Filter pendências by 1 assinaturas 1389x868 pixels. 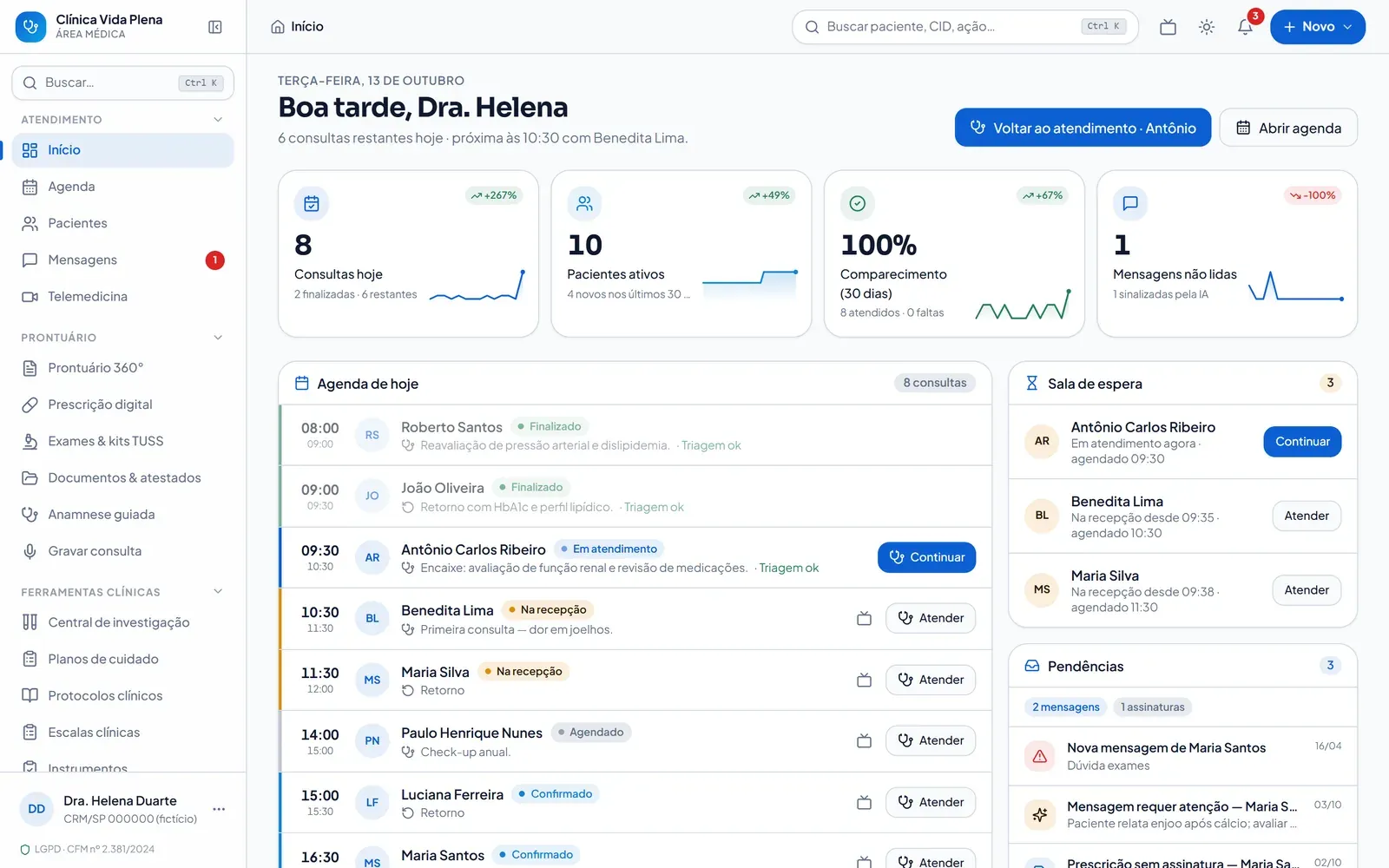point(1152,707)
